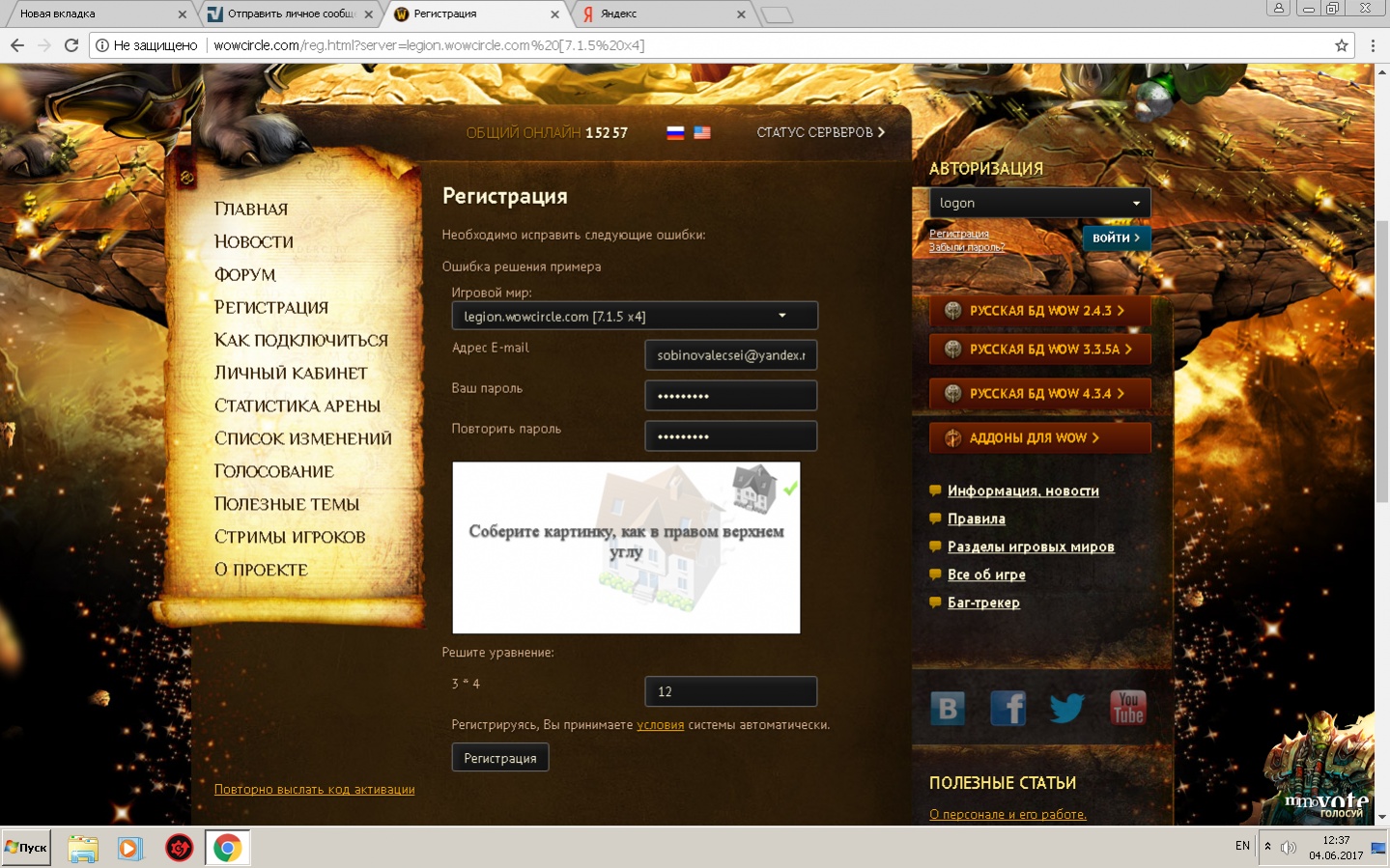Switch language using the US flag
Screen dimensions: 1390x868
coord(702,133)
